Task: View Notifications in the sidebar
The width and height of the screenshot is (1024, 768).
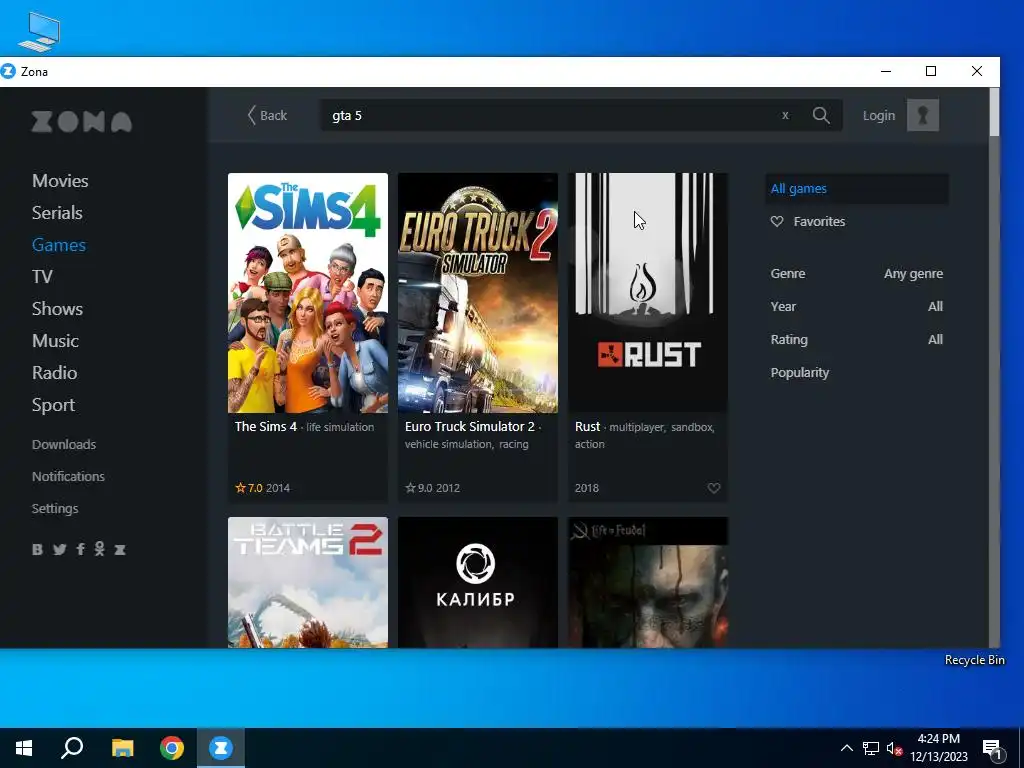Action: pyautogui.click(x=69, y=477)
